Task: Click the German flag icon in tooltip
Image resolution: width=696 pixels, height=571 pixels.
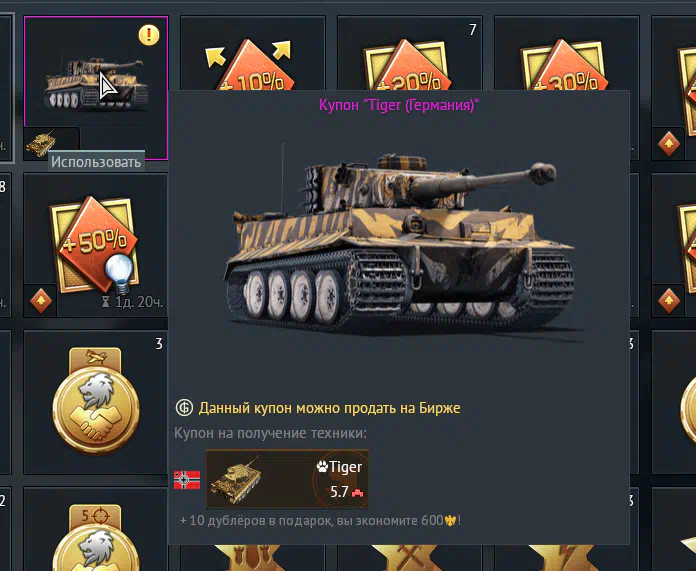Action: [187, 480]
